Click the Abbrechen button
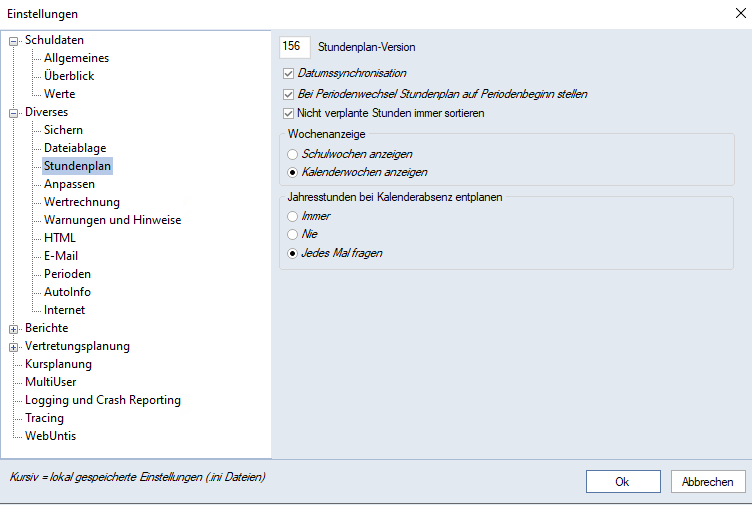This screenshot has height=505, width=752. (708, 482)
